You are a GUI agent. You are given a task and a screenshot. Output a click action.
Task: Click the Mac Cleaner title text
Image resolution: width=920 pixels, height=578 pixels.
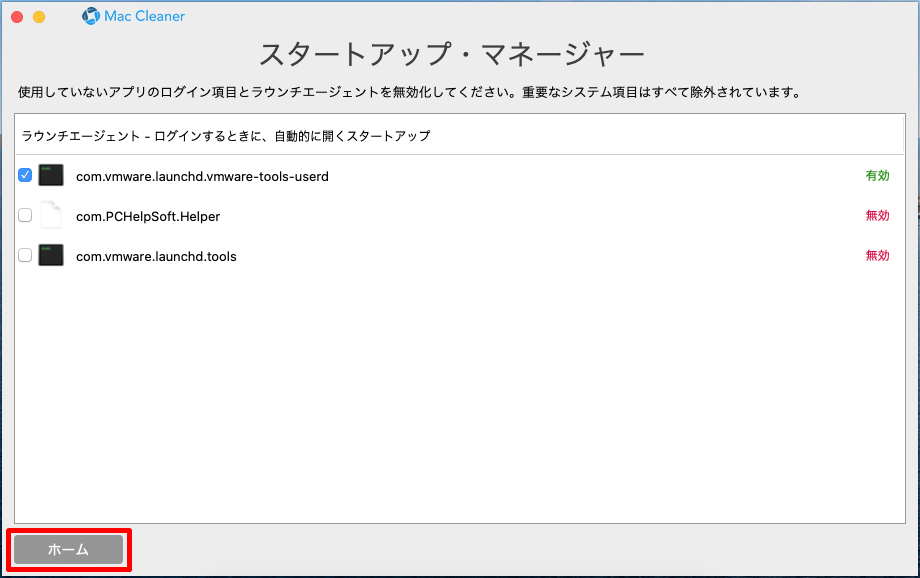point(144,16)
